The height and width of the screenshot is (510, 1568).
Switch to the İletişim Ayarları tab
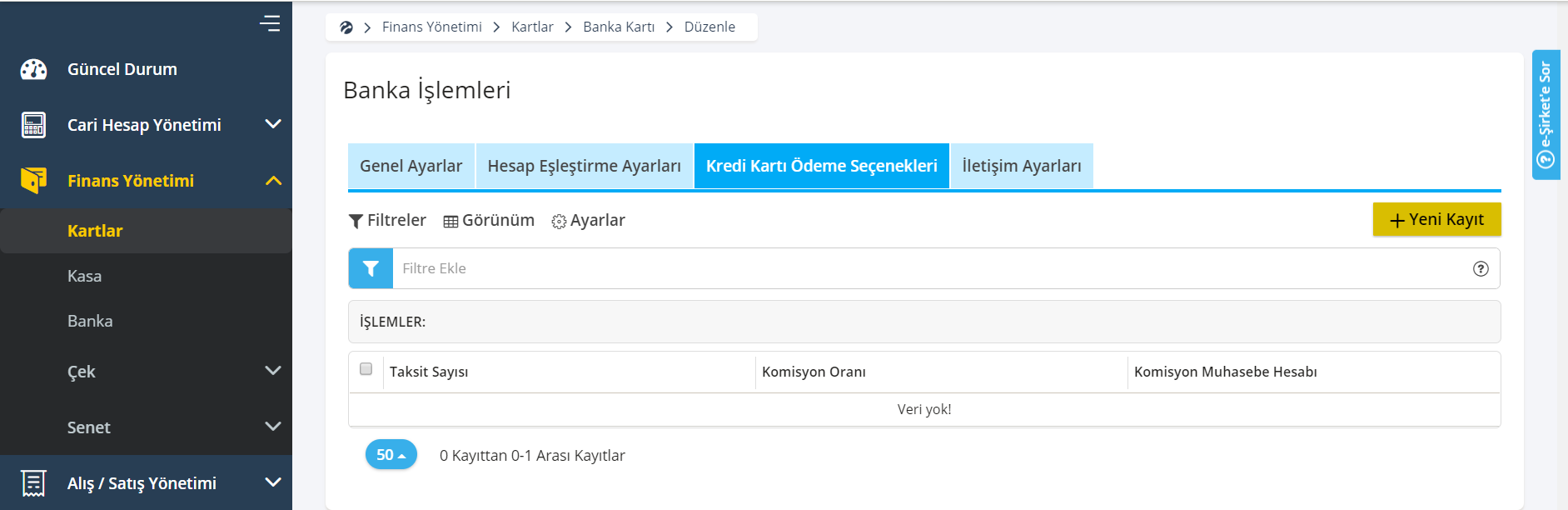click(x=1022, y=166)
